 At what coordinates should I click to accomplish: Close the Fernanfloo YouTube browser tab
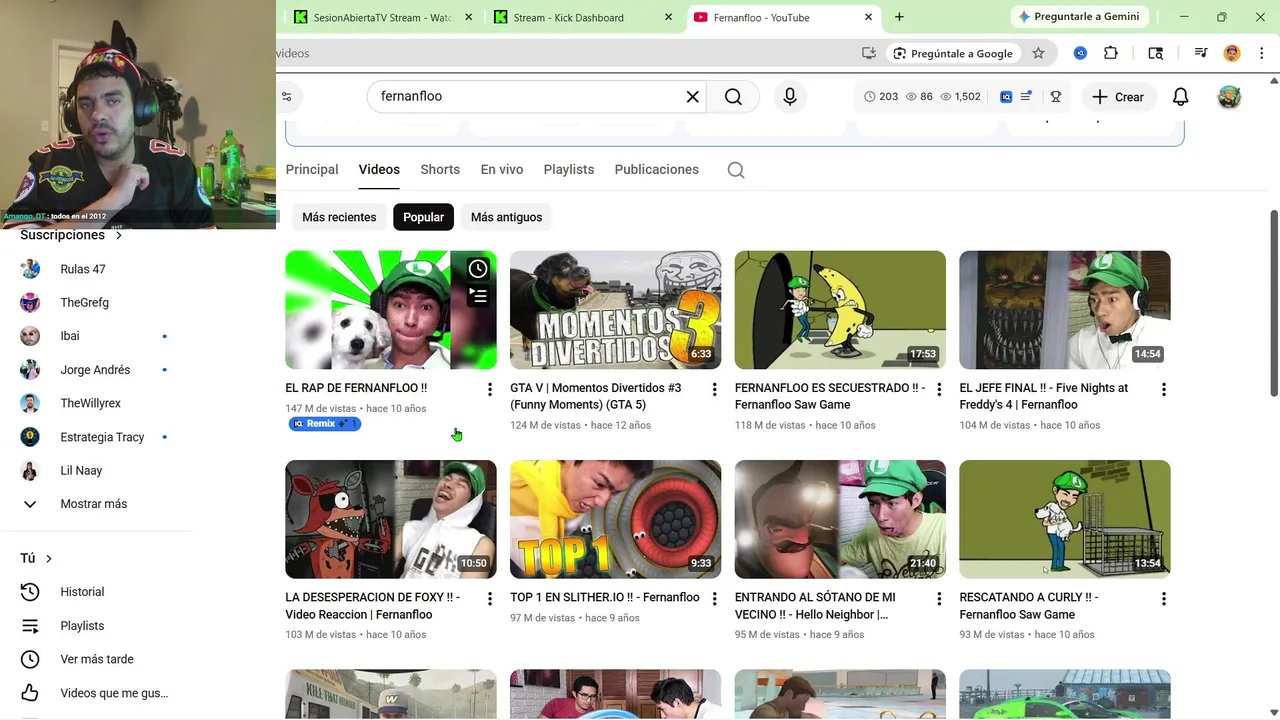[x=868, y=17]
